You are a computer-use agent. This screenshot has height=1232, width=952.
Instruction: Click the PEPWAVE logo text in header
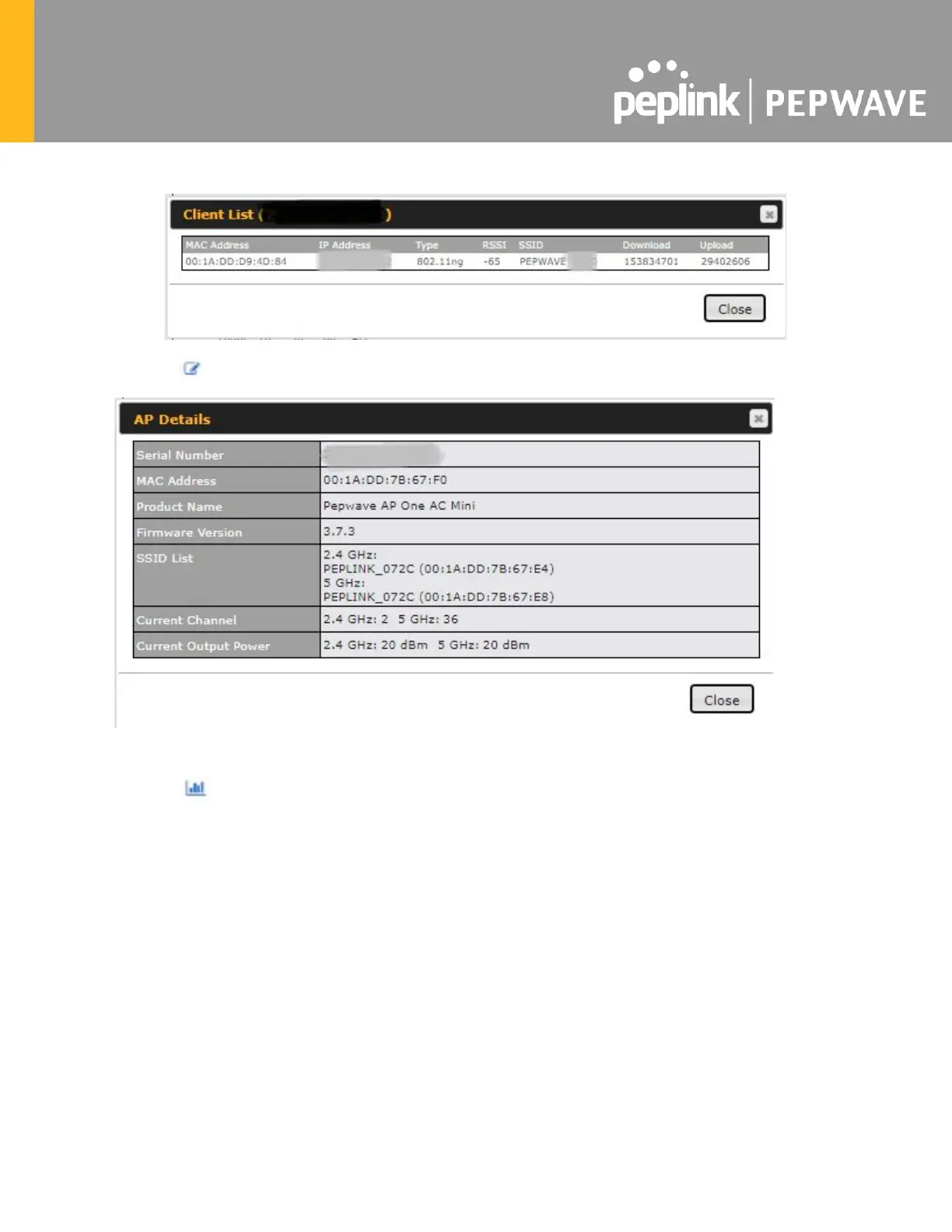[845, 103]
